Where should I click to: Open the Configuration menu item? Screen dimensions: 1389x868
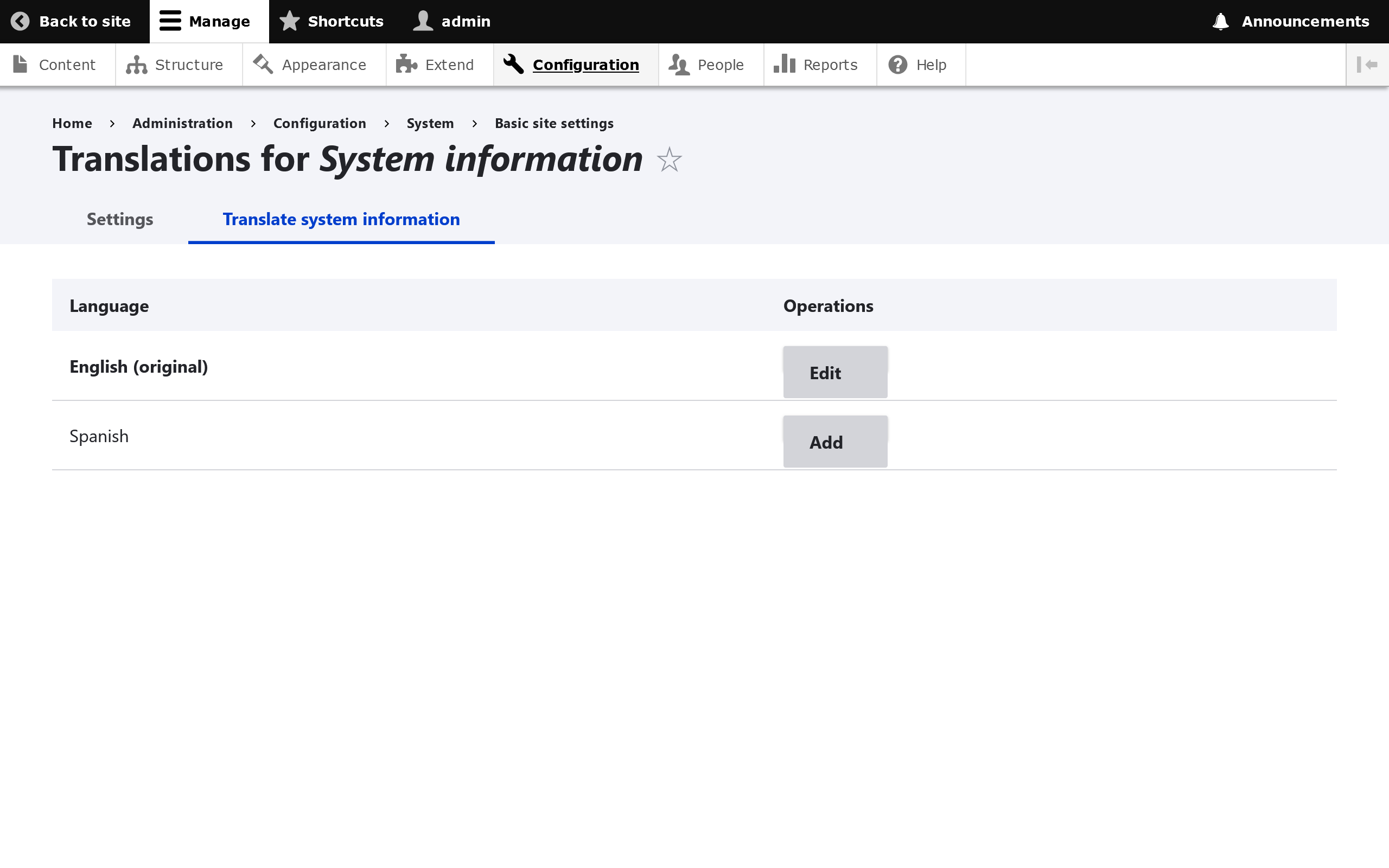pyautogui.click(x=576, y=65)
